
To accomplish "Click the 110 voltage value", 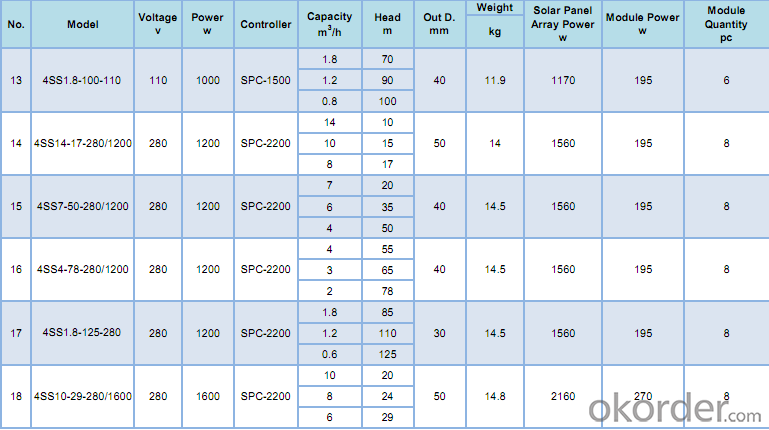I will (158, 80).
